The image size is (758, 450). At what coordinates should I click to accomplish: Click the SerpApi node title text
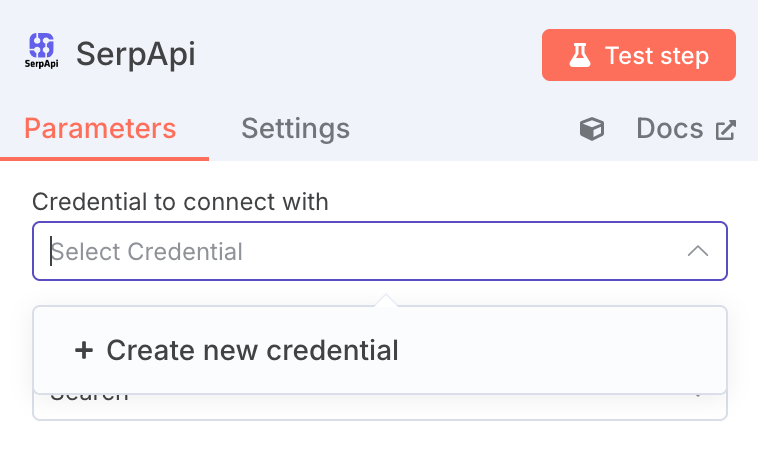click(136, 54)
